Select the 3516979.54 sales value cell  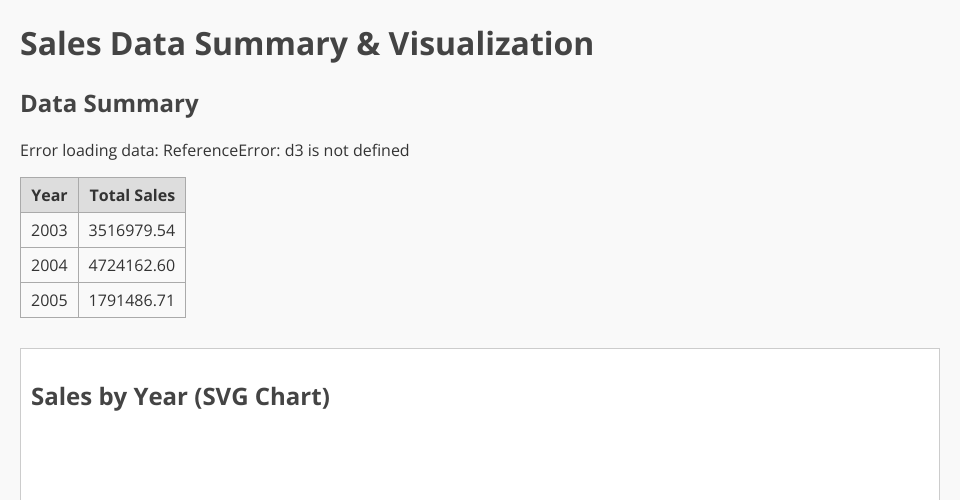[132, 231]
